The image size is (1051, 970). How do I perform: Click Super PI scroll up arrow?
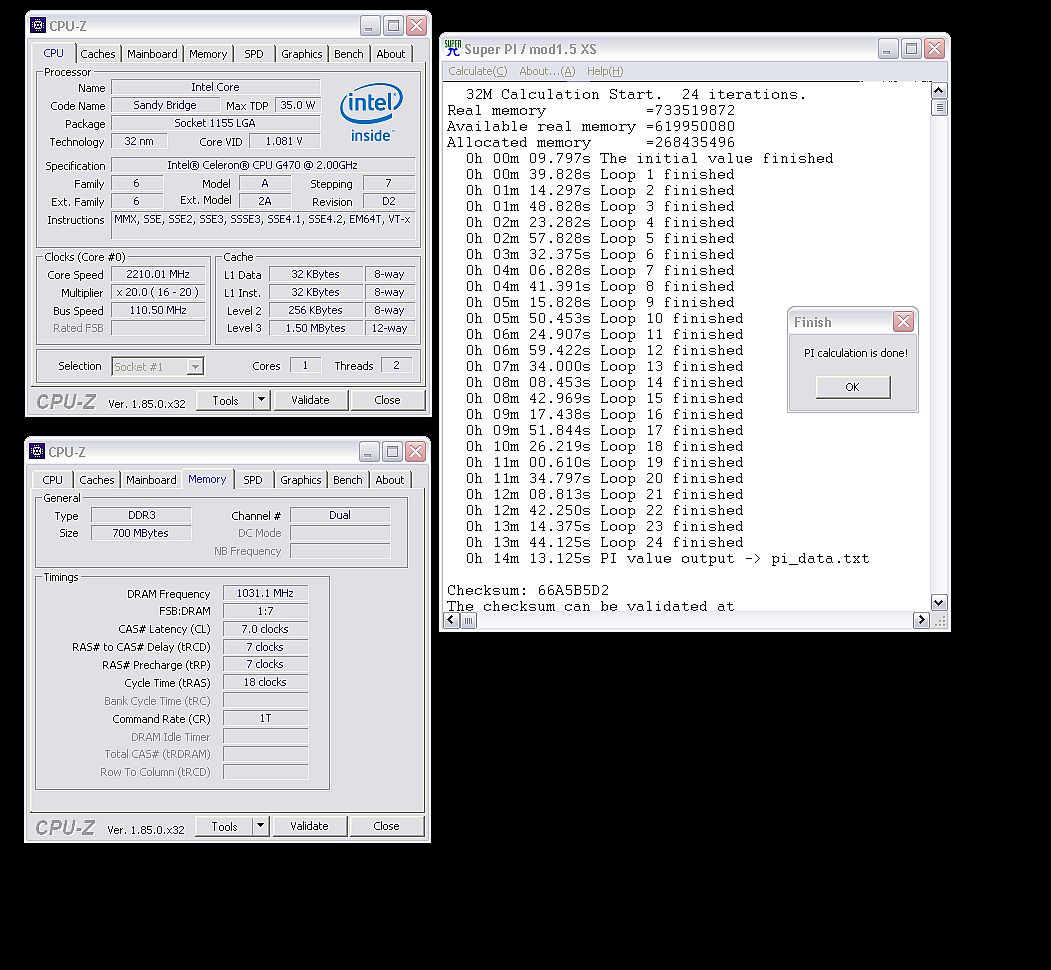(x=939, y=90)
